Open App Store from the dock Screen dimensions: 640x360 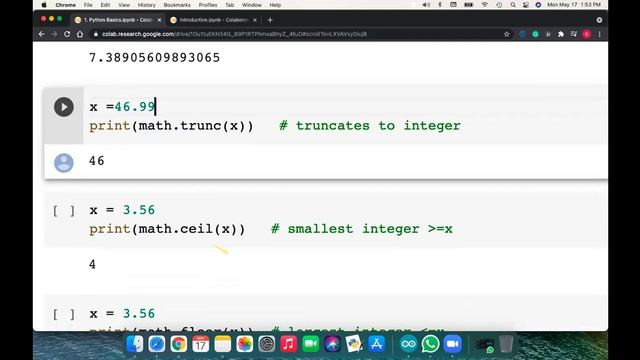click(376, 344)
